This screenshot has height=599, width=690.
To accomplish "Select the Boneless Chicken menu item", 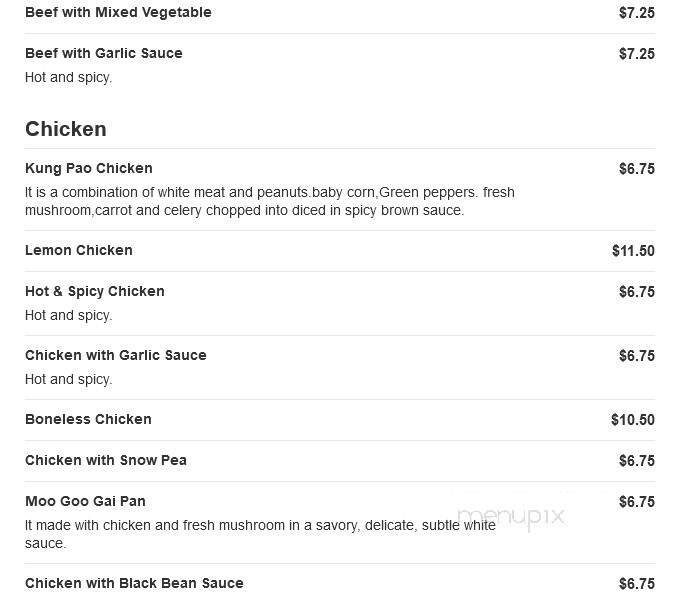I will coord(88,419).
